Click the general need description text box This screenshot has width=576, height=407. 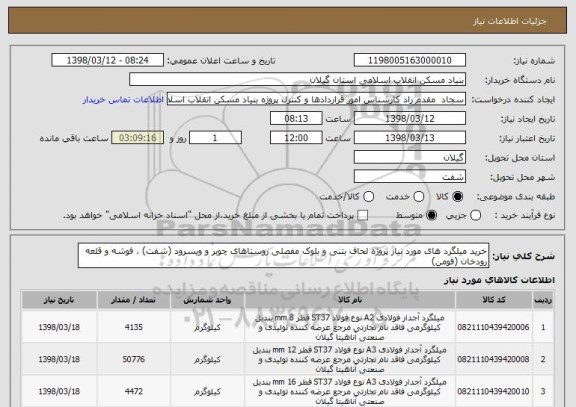[283, 256]
